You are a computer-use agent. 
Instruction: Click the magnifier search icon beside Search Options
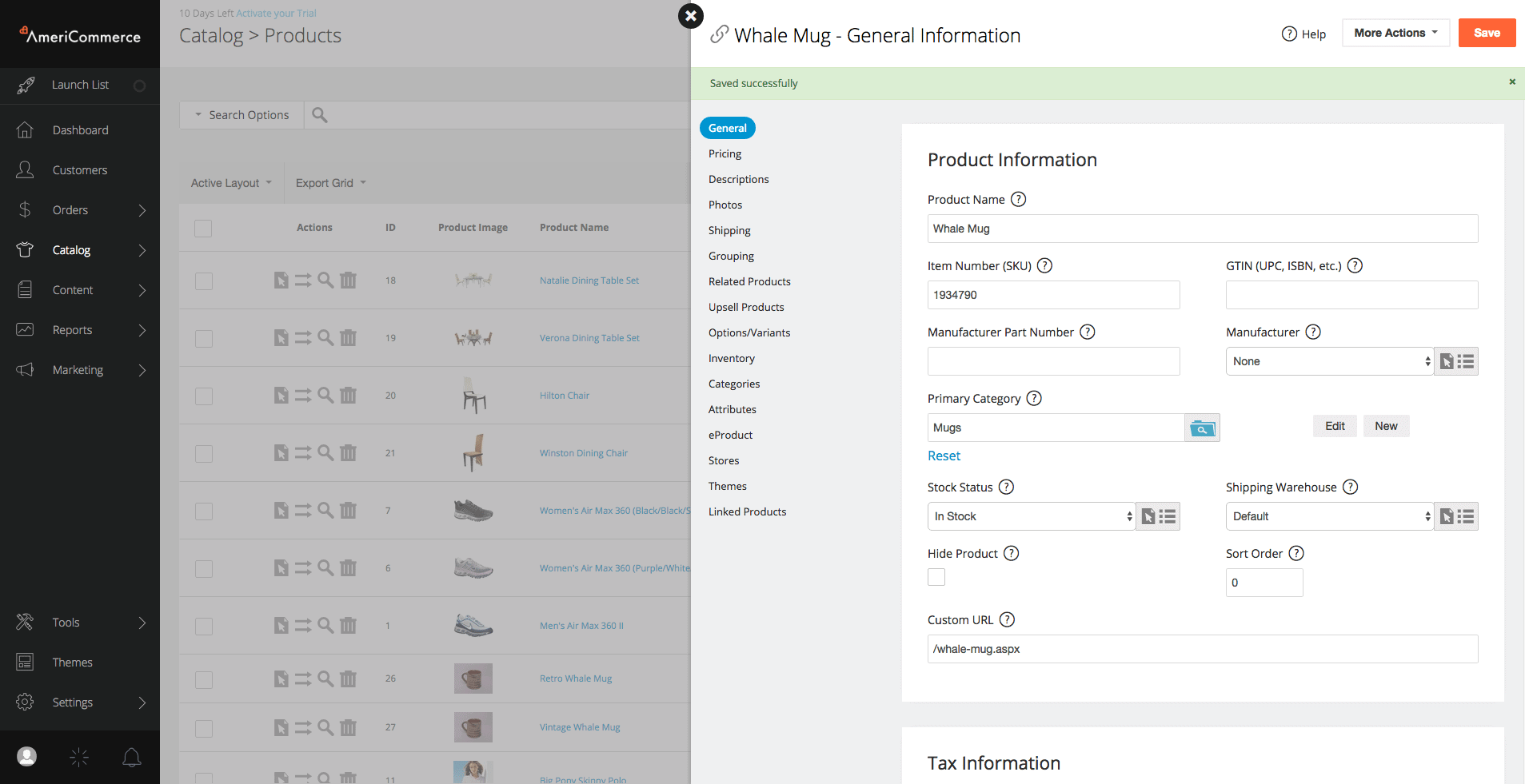(320, 115)
